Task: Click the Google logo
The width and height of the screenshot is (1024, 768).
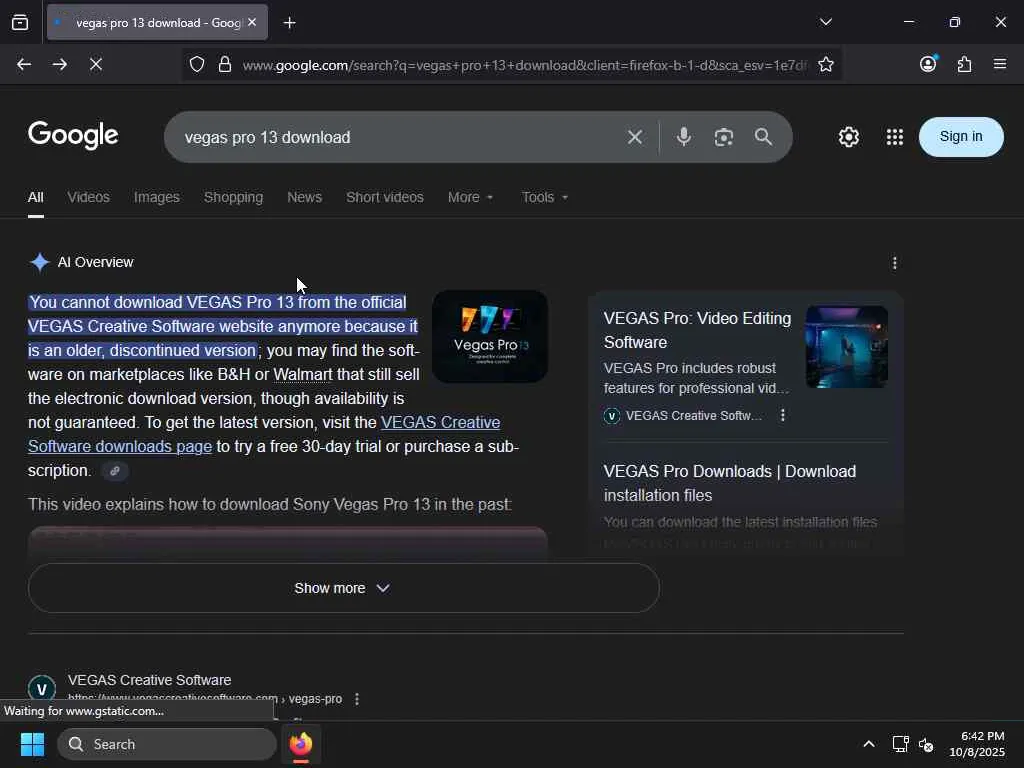Action: point(73,135)
